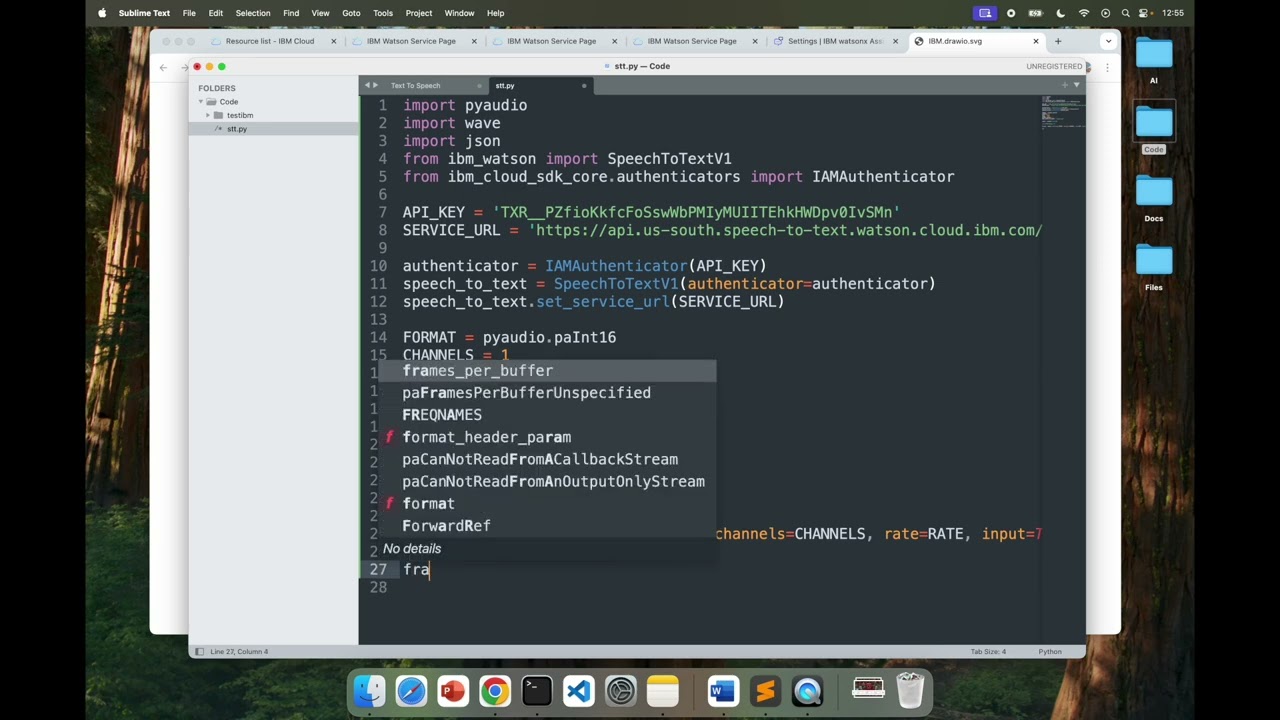This screenshot has width=1280, height=720.
Task: Click the minimap code preview
Action: (x=1061, y=112)
